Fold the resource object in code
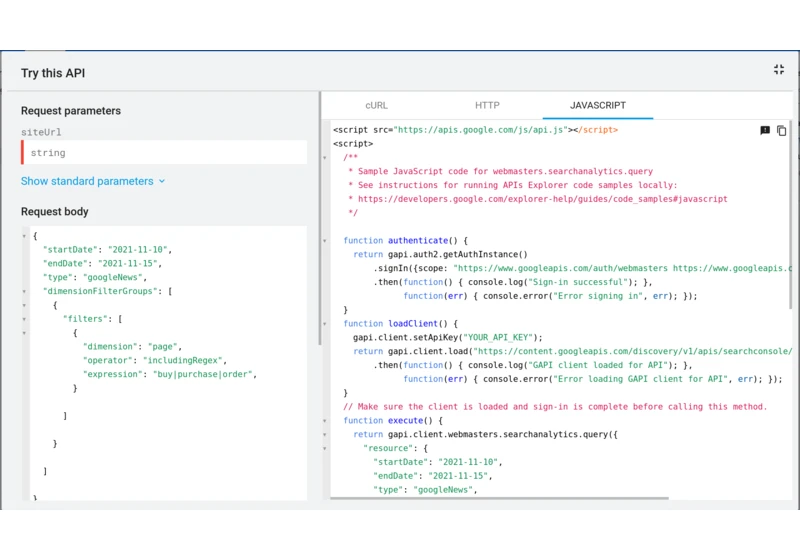This screenshot has height=560, width=800. (324, 448)
